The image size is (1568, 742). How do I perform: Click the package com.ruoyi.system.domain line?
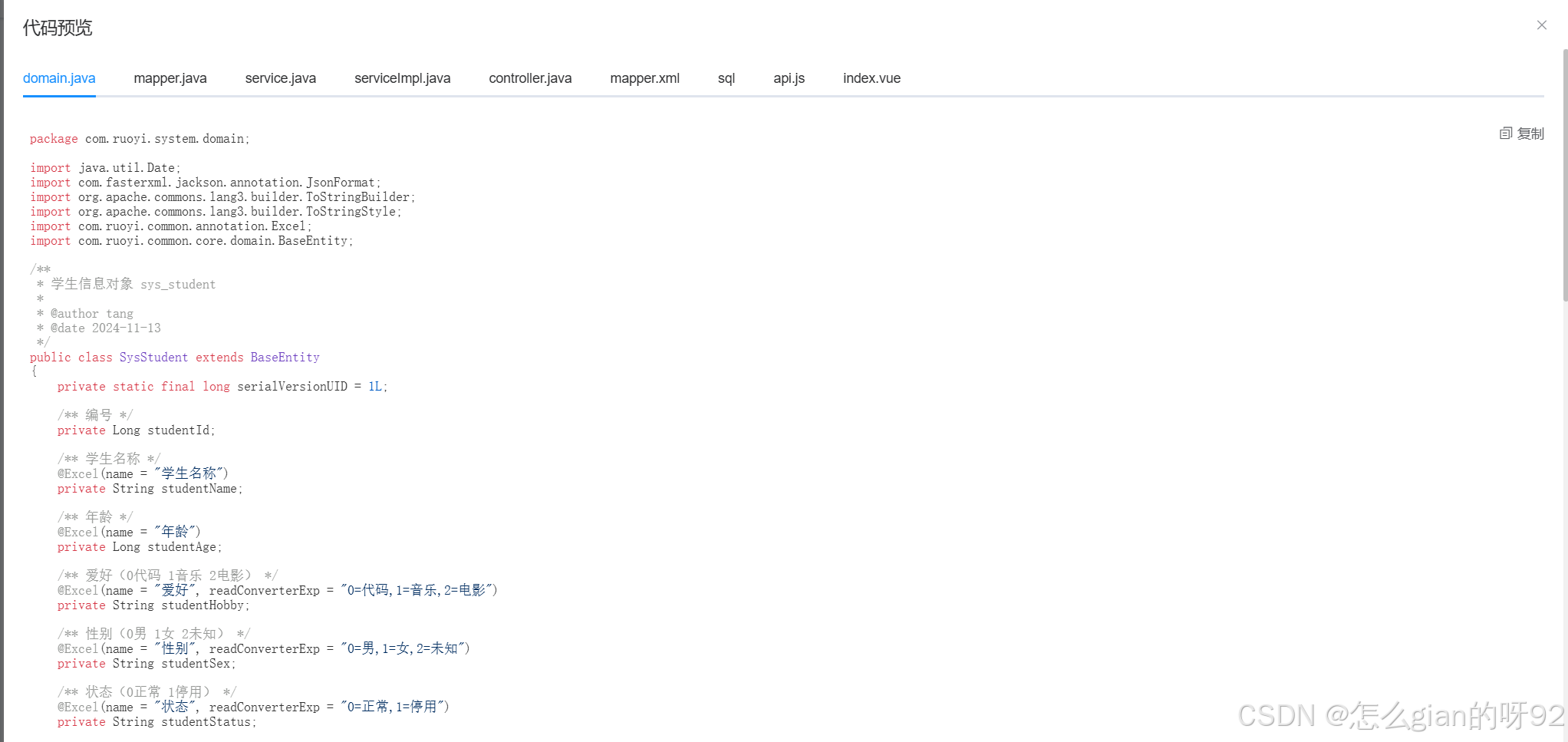click(x=138, y=138)
